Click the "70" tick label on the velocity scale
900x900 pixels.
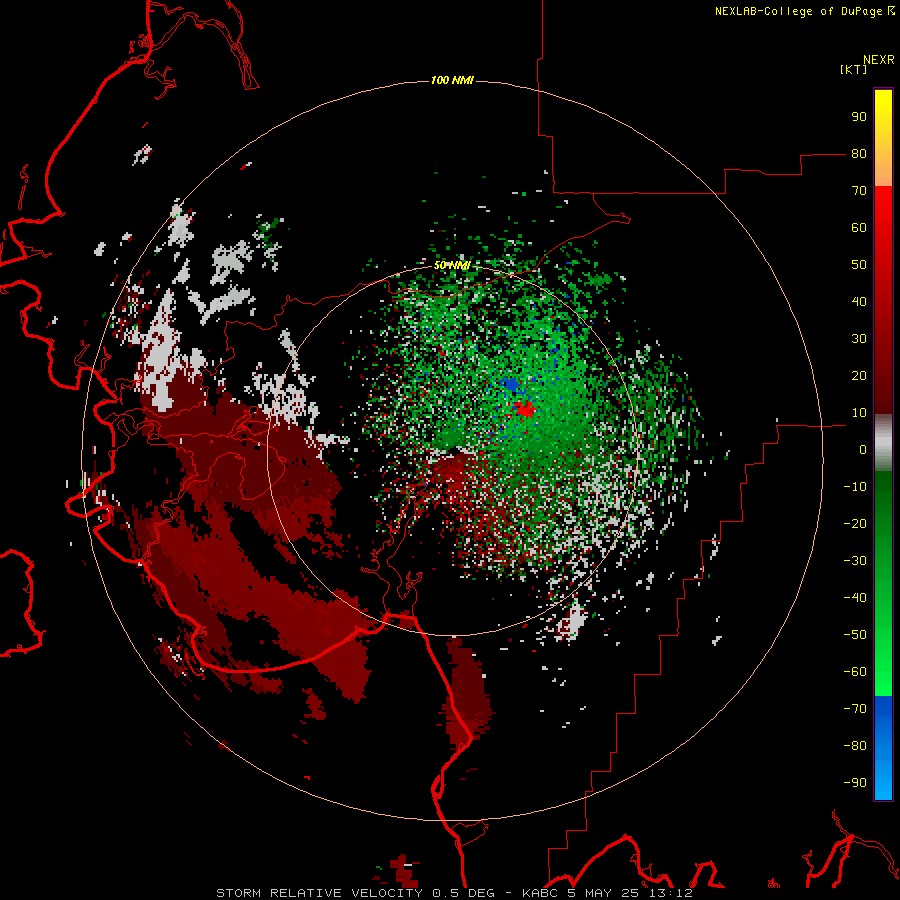click(x=859, y=191)
